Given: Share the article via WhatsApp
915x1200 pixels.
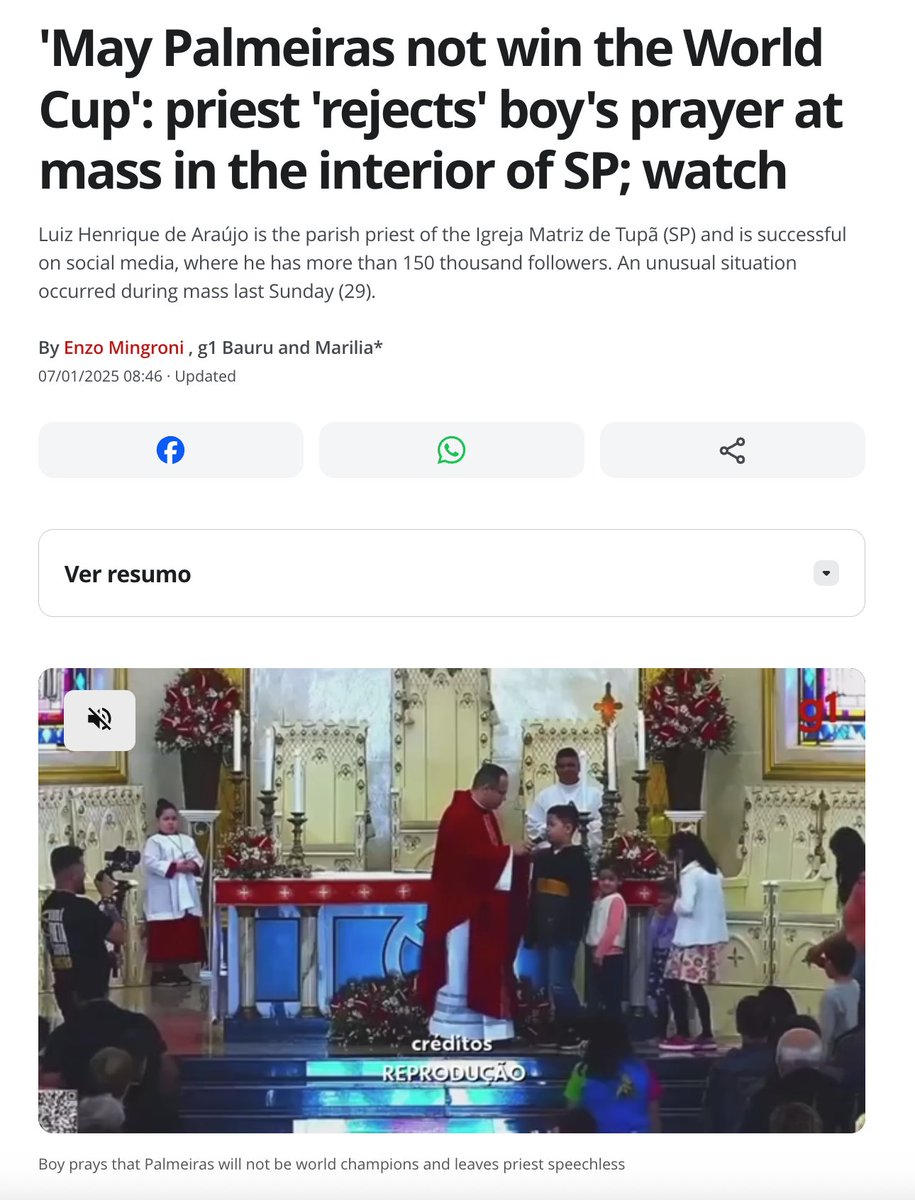Looking at the screenshot, I should tap(451, 450).
